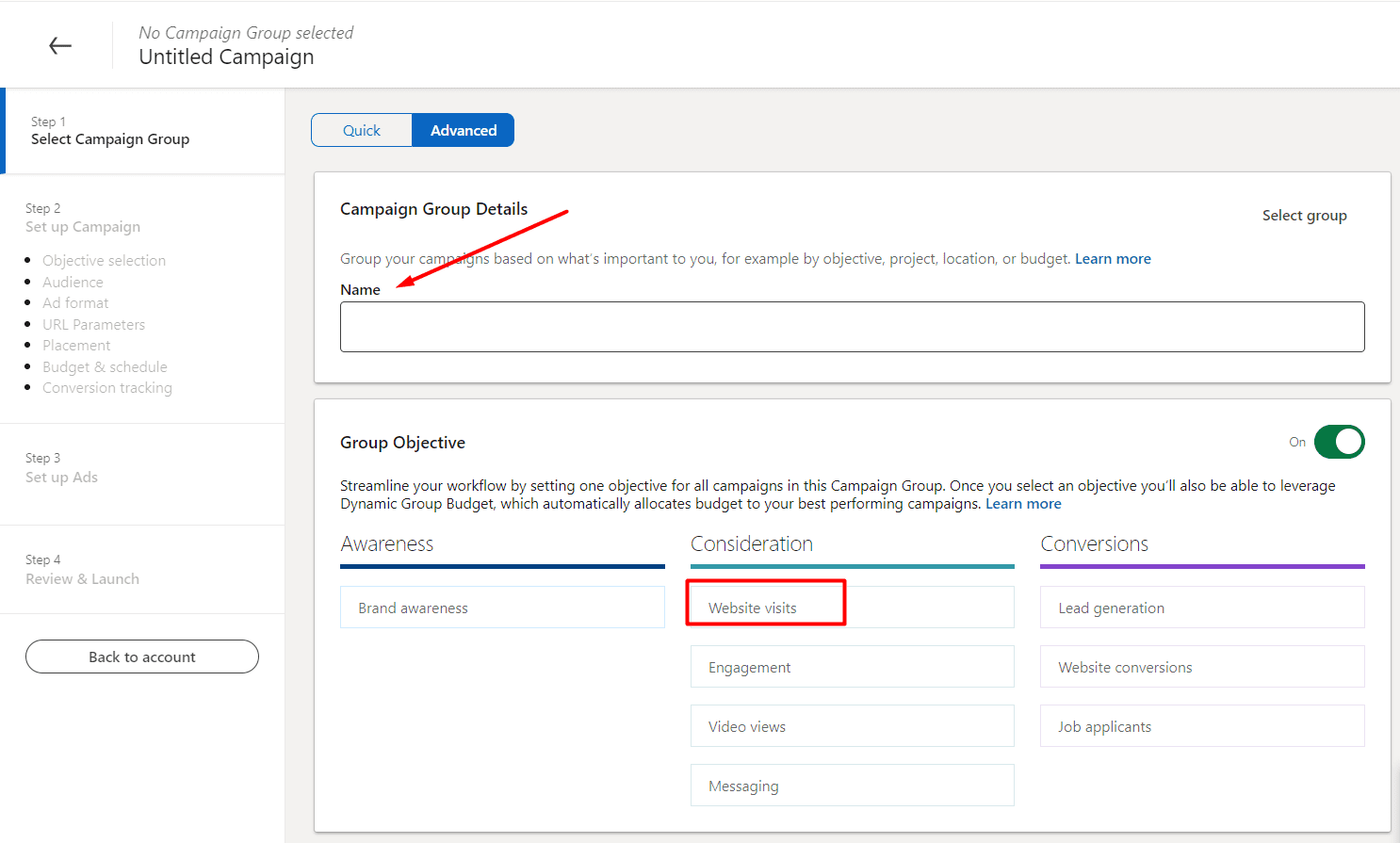
Task: Open Learn more link in Campaign Group Details
Action: pos(1113,259)
